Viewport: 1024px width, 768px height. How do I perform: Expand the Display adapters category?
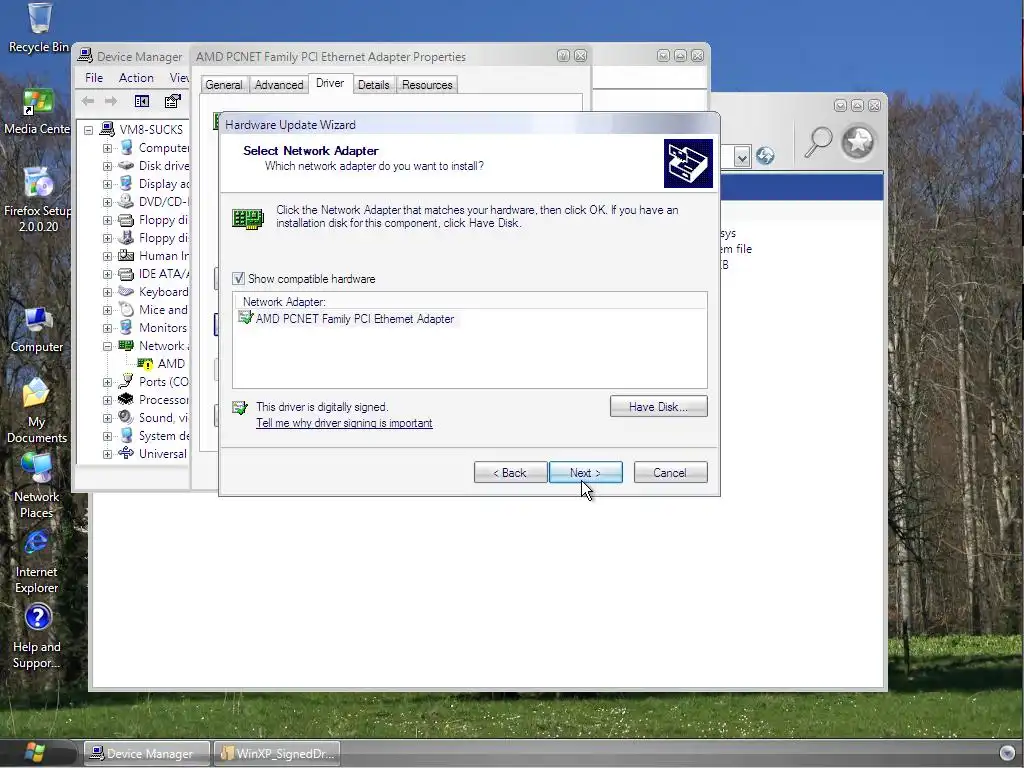tap(107, 184)
